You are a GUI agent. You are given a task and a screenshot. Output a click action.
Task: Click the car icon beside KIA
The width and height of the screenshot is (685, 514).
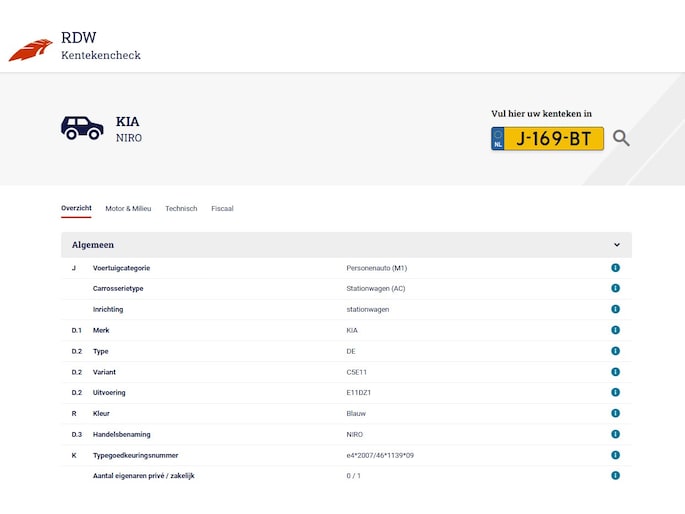(x=82, y=128)
